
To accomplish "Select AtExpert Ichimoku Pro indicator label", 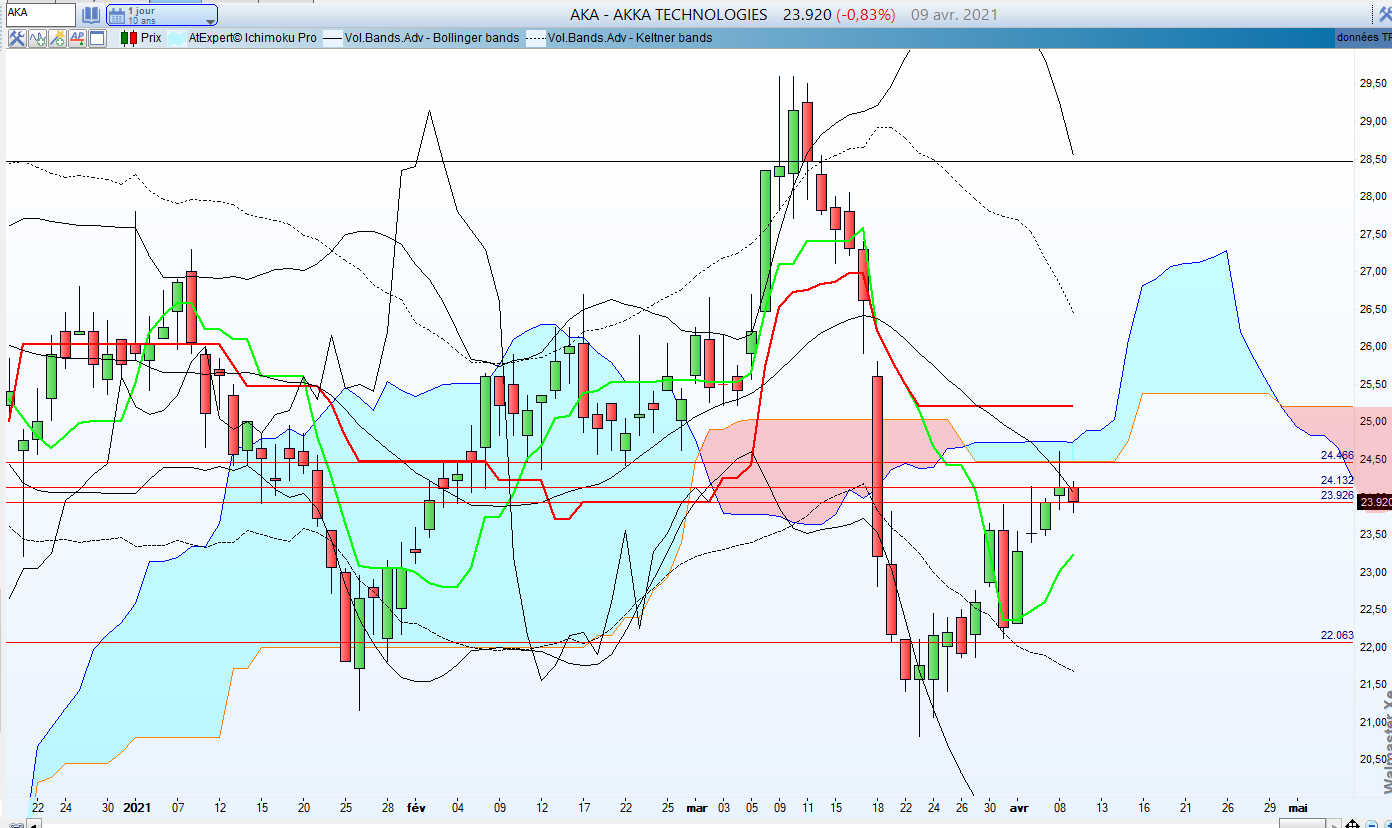I will click(253, 38).
